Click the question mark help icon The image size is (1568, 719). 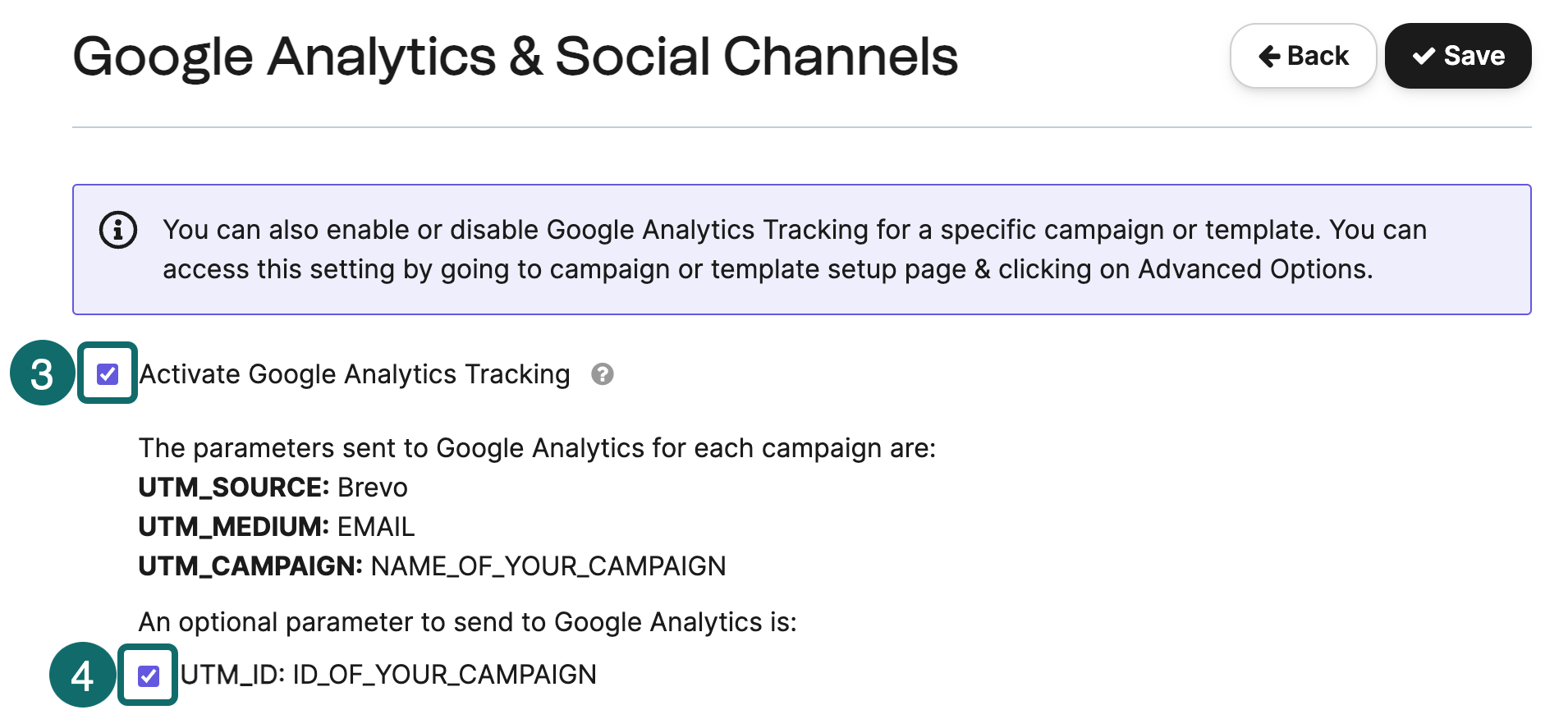click(x=603, y=374)
